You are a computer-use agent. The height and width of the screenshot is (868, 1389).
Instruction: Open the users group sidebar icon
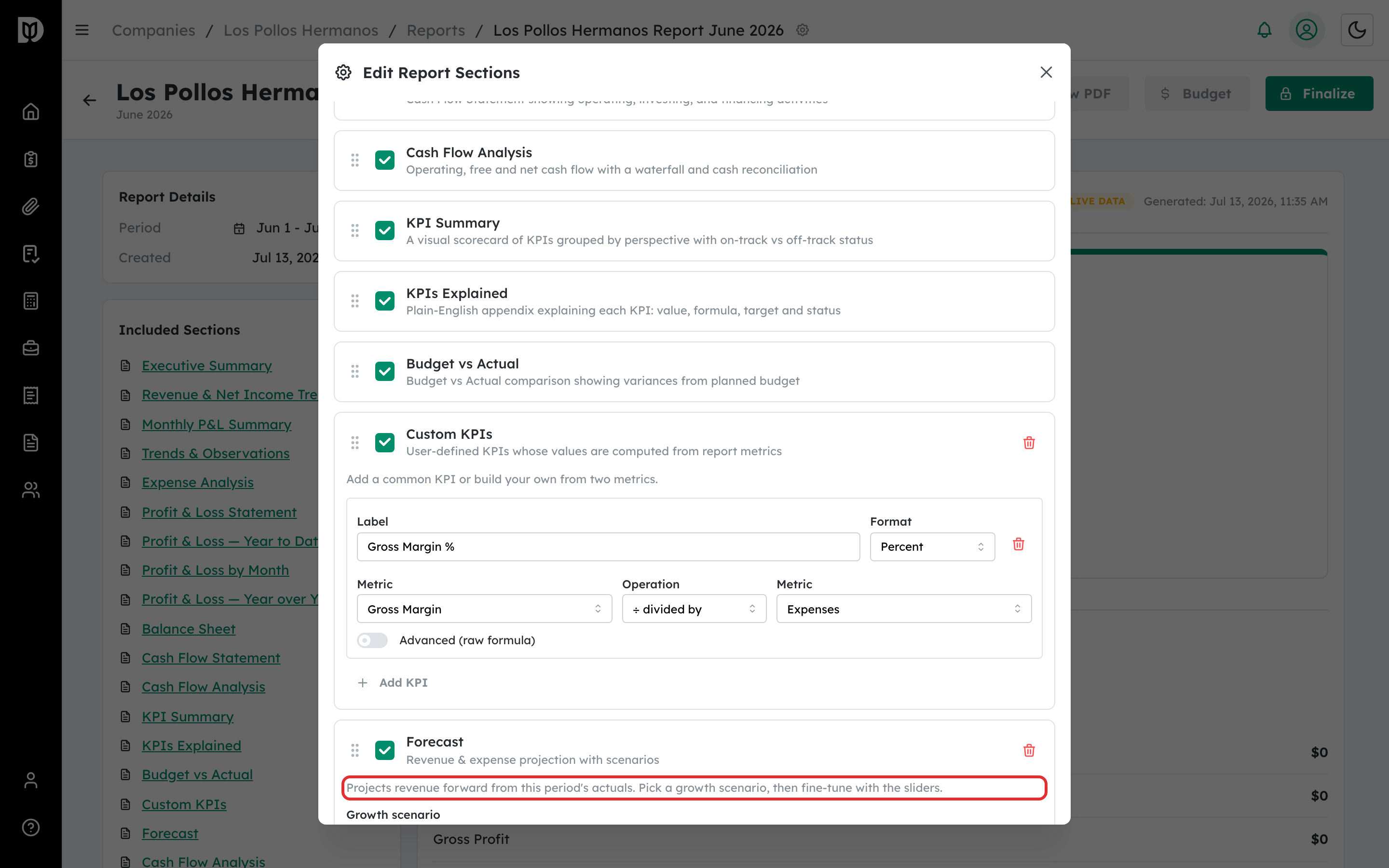click(x=30, y=489)
